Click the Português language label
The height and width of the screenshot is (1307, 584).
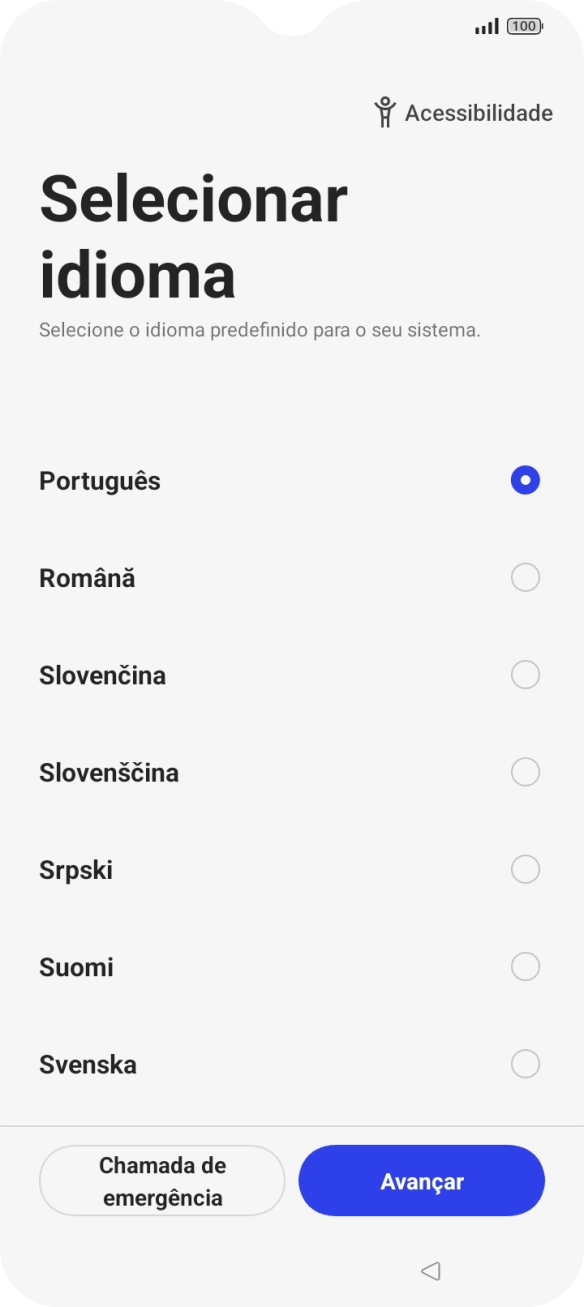tap(99, 480)
